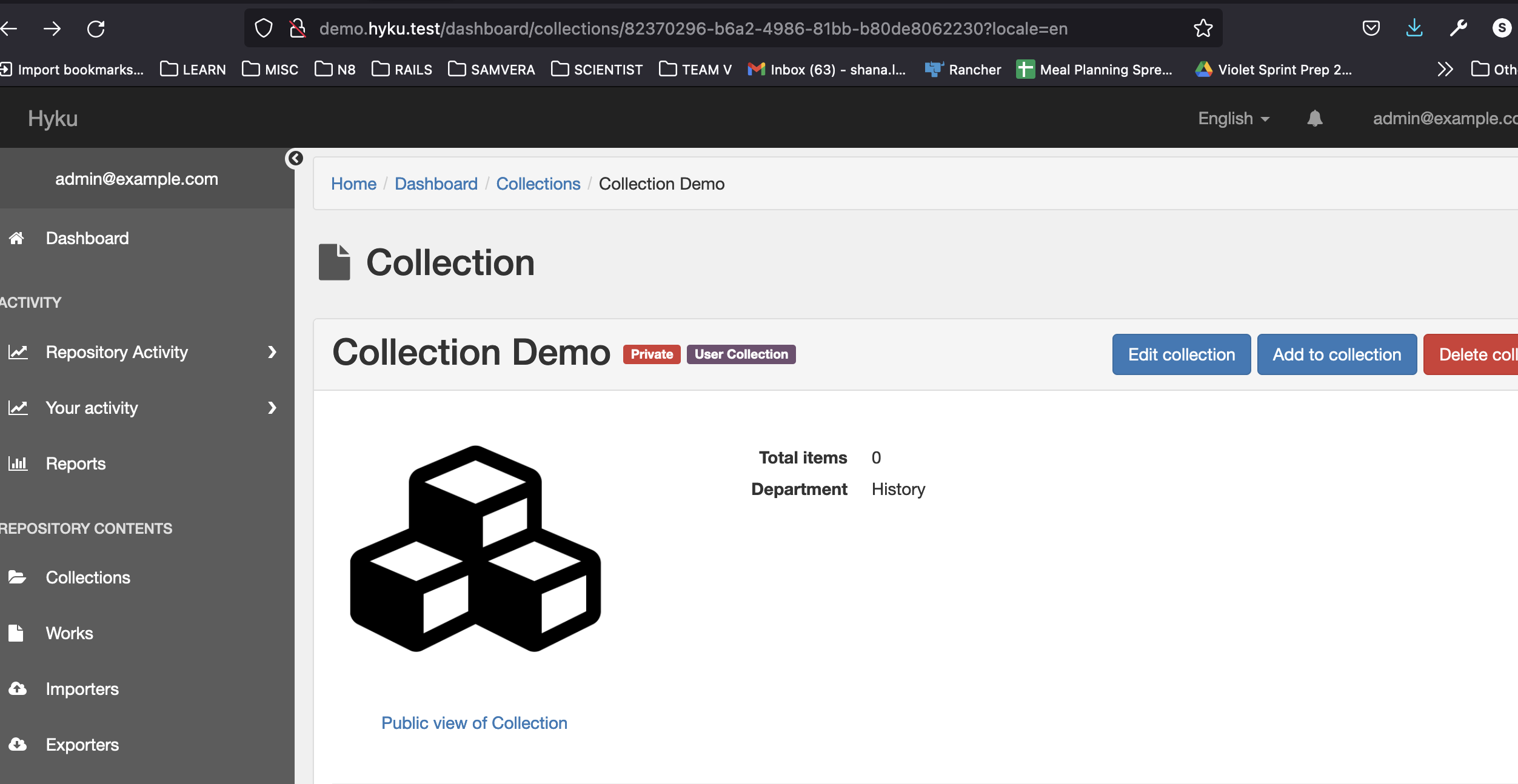The width and height of the screenshot is (1518, 784).
Task: Click the Private visibility badge
Action: point(652,354)
